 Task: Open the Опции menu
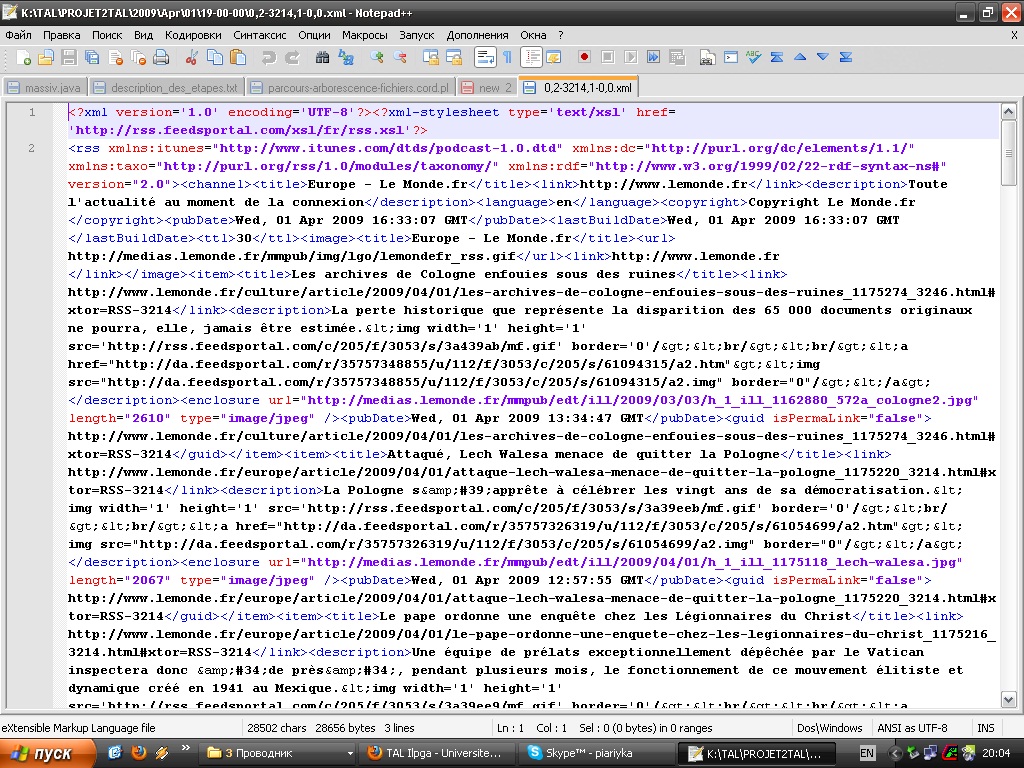[314, 35]
